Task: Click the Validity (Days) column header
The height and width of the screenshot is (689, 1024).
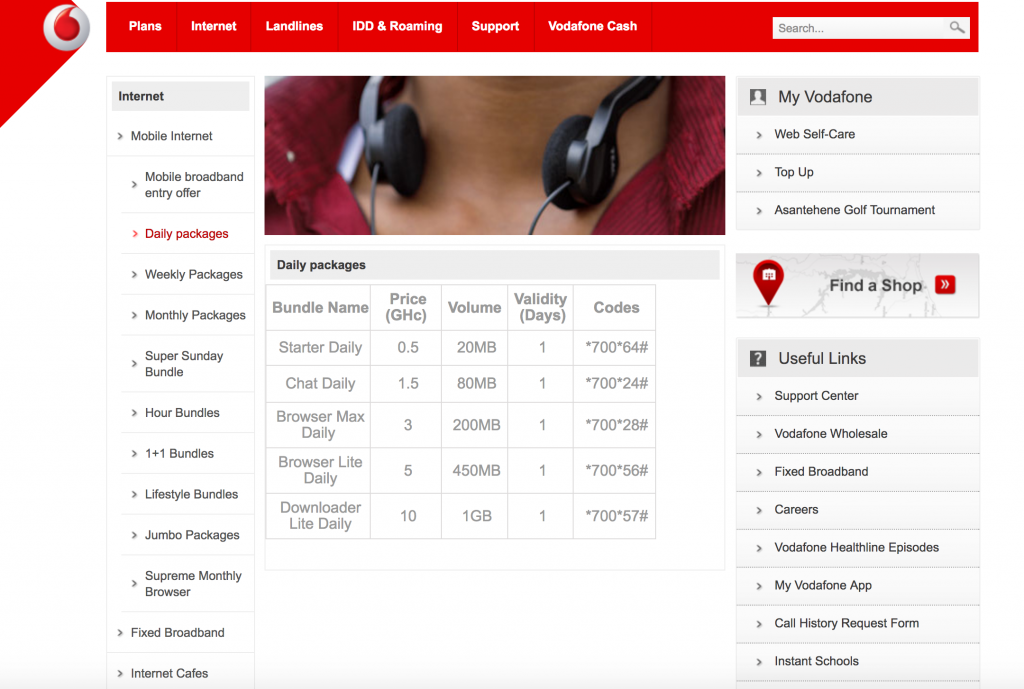Action: 541,307
